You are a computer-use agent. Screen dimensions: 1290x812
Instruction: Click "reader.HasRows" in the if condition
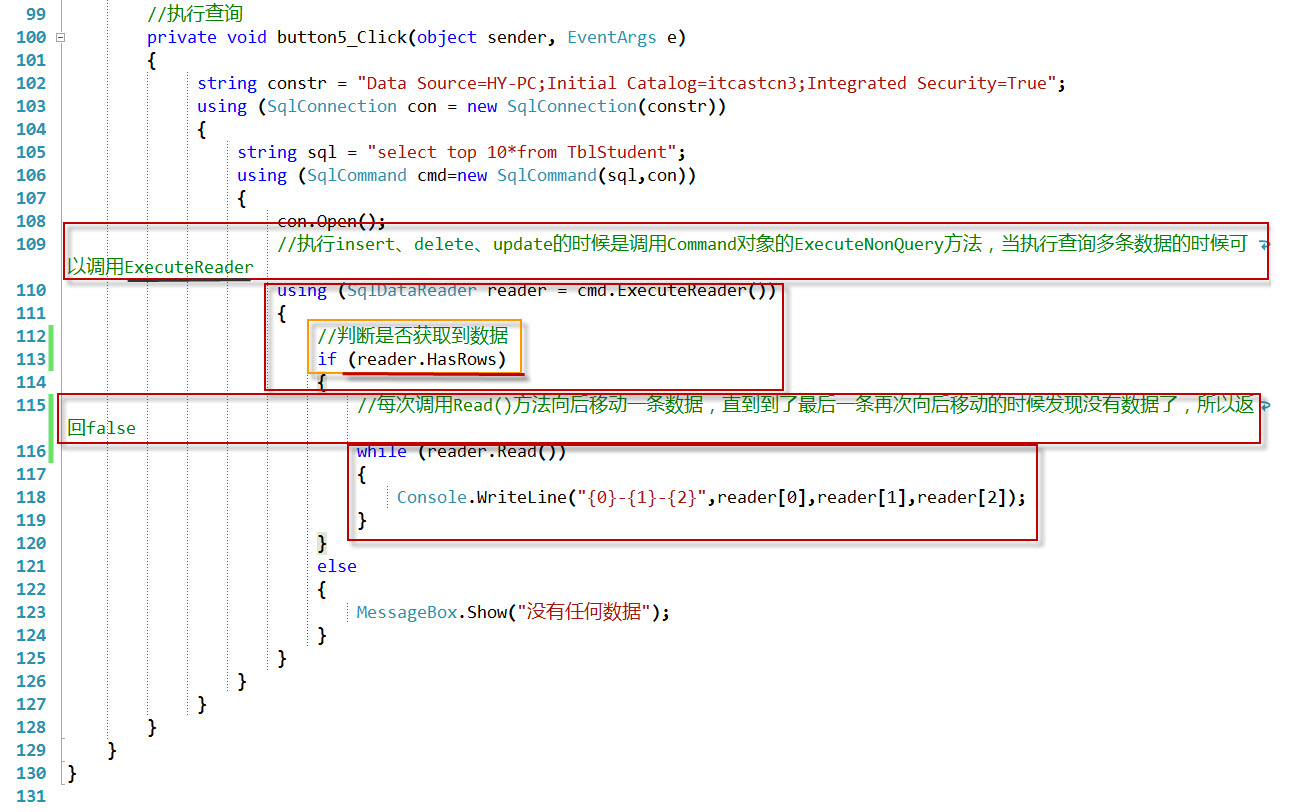(x=427, y=359)
